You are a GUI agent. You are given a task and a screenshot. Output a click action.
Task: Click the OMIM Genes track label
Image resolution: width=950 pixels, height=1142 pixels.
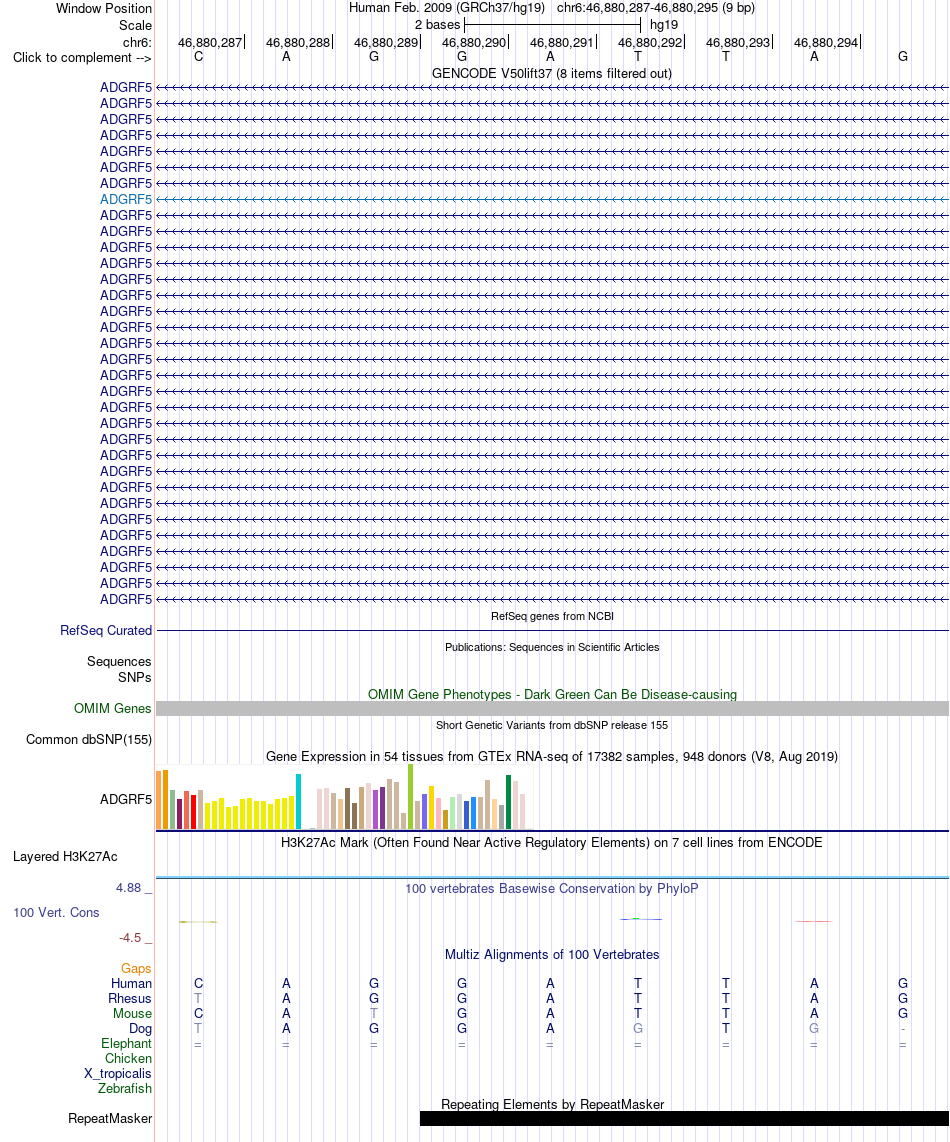pyautogui.click(x=113, y=709)
